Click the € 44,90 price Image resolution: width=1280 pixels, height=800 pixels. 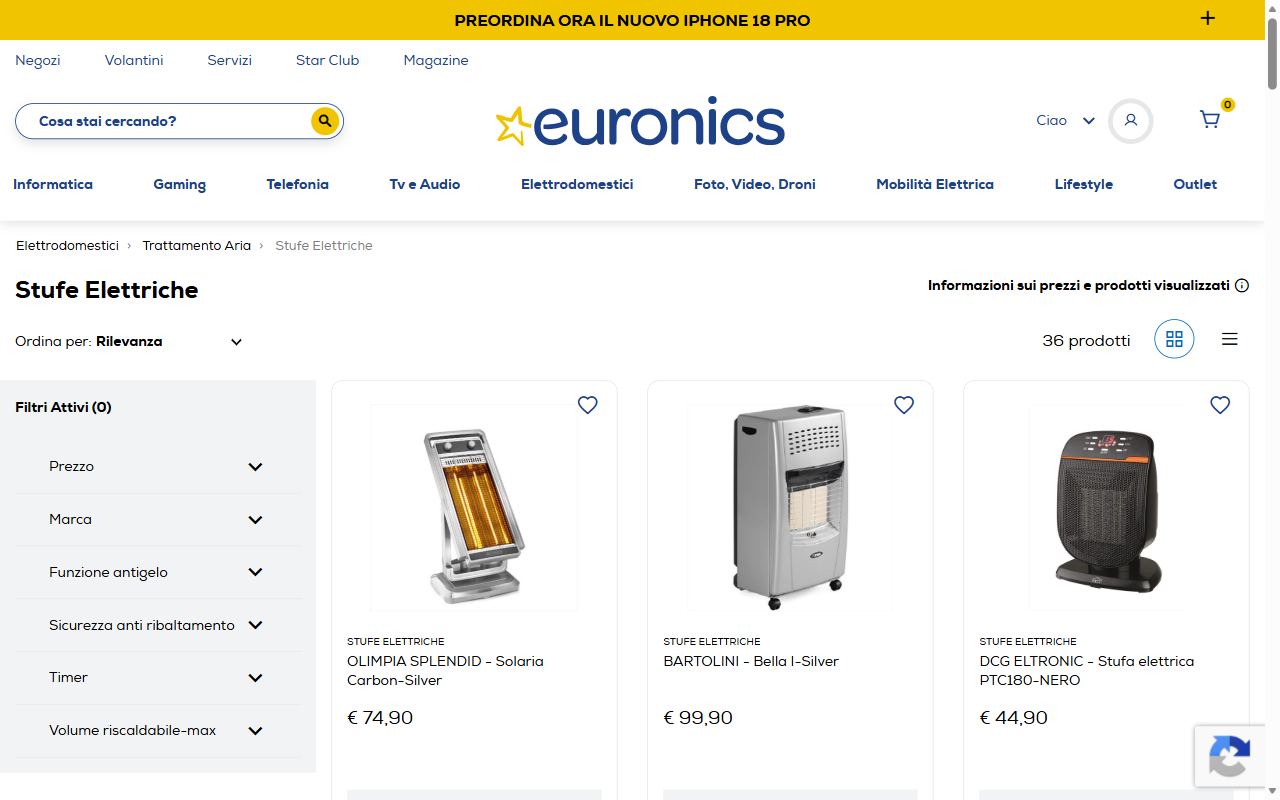(1014, 718)
